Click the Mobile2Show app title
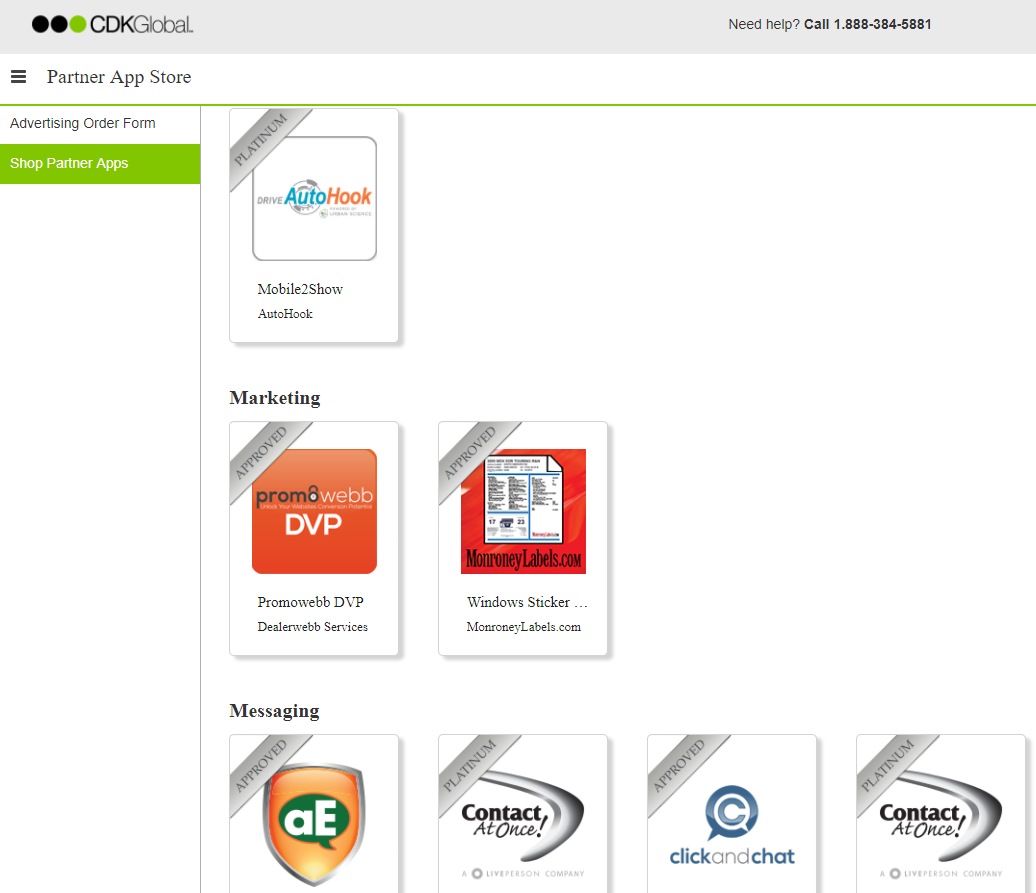Screen dimensions: 1036x893 [x=300, y=289]
